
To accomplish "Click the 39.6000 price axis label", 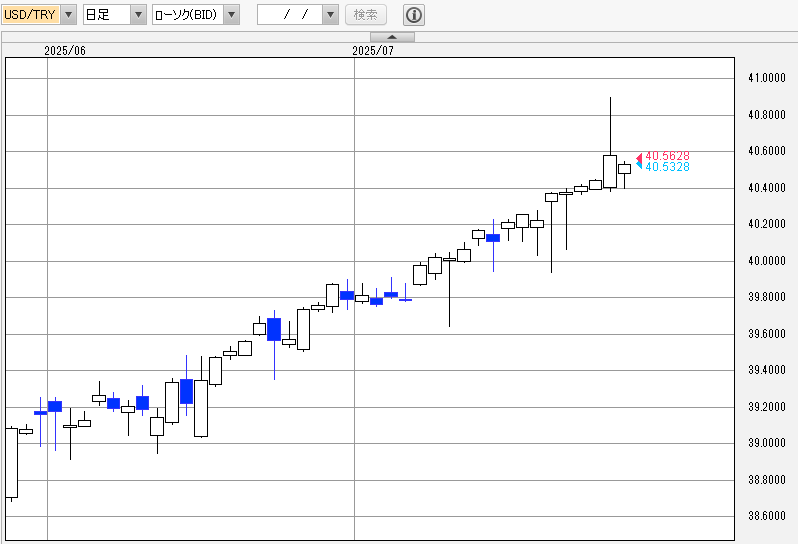I will [x=767, y=334].
